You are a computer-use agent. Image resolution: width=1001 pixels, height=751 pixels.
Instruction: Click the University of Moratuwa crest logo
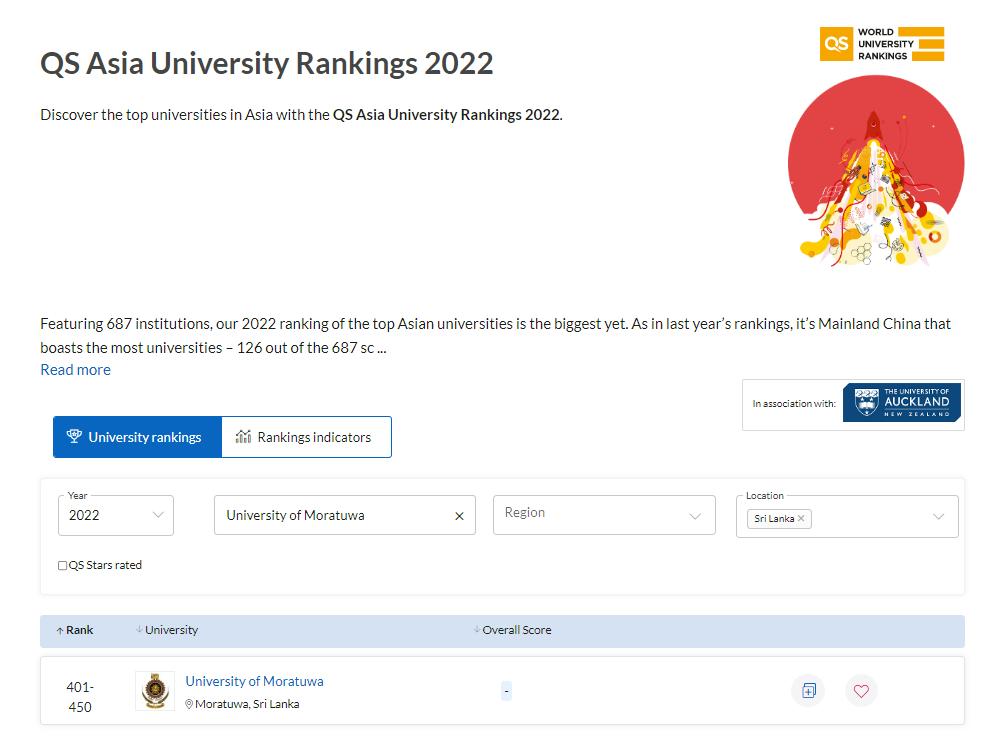pyautogui.click(x=154, y=691)
